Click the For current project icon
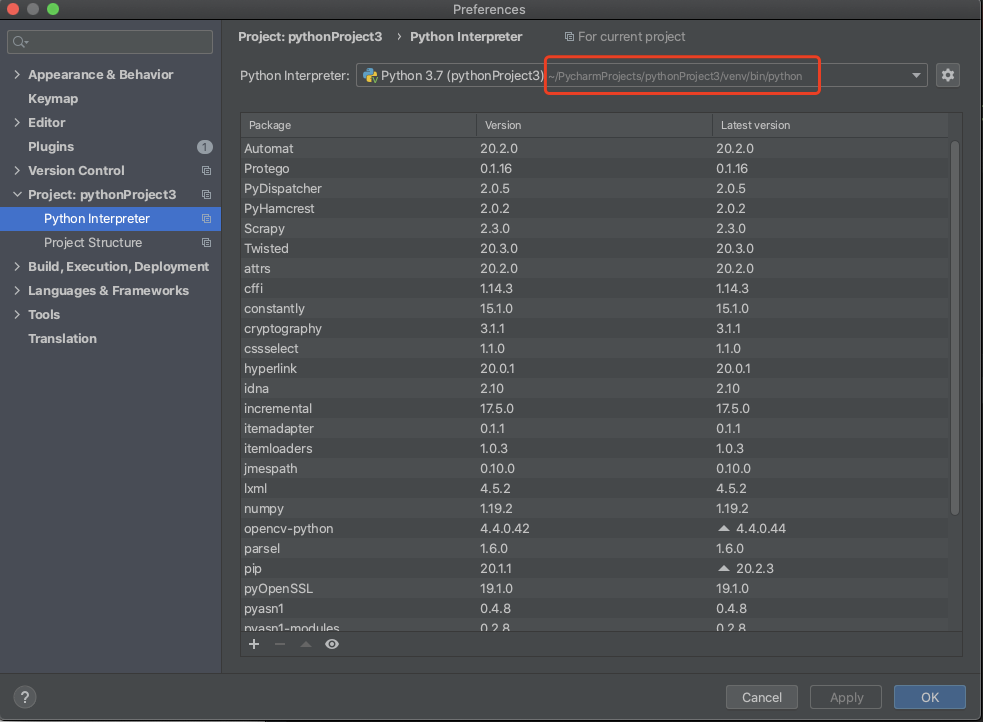 [x=569, y=37]
